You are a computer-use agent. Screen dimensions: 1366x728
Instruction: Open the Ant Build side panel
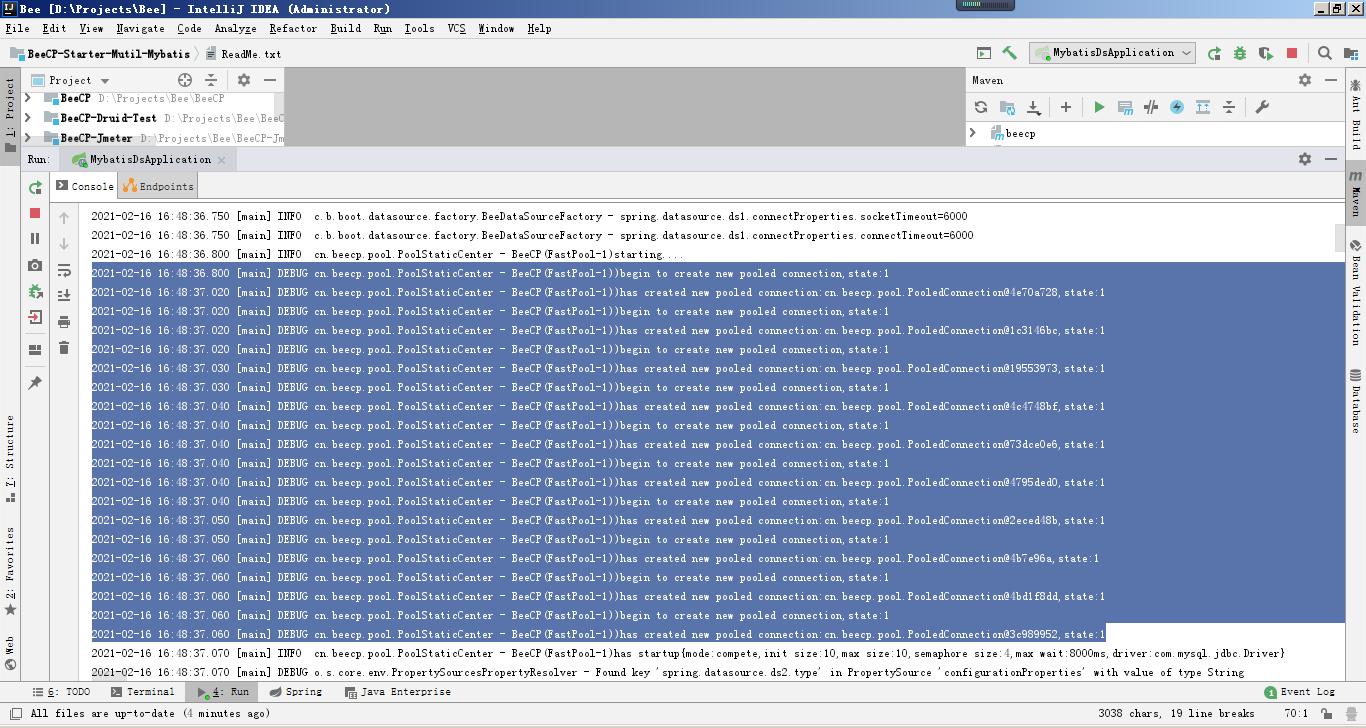coord(1356,115)
